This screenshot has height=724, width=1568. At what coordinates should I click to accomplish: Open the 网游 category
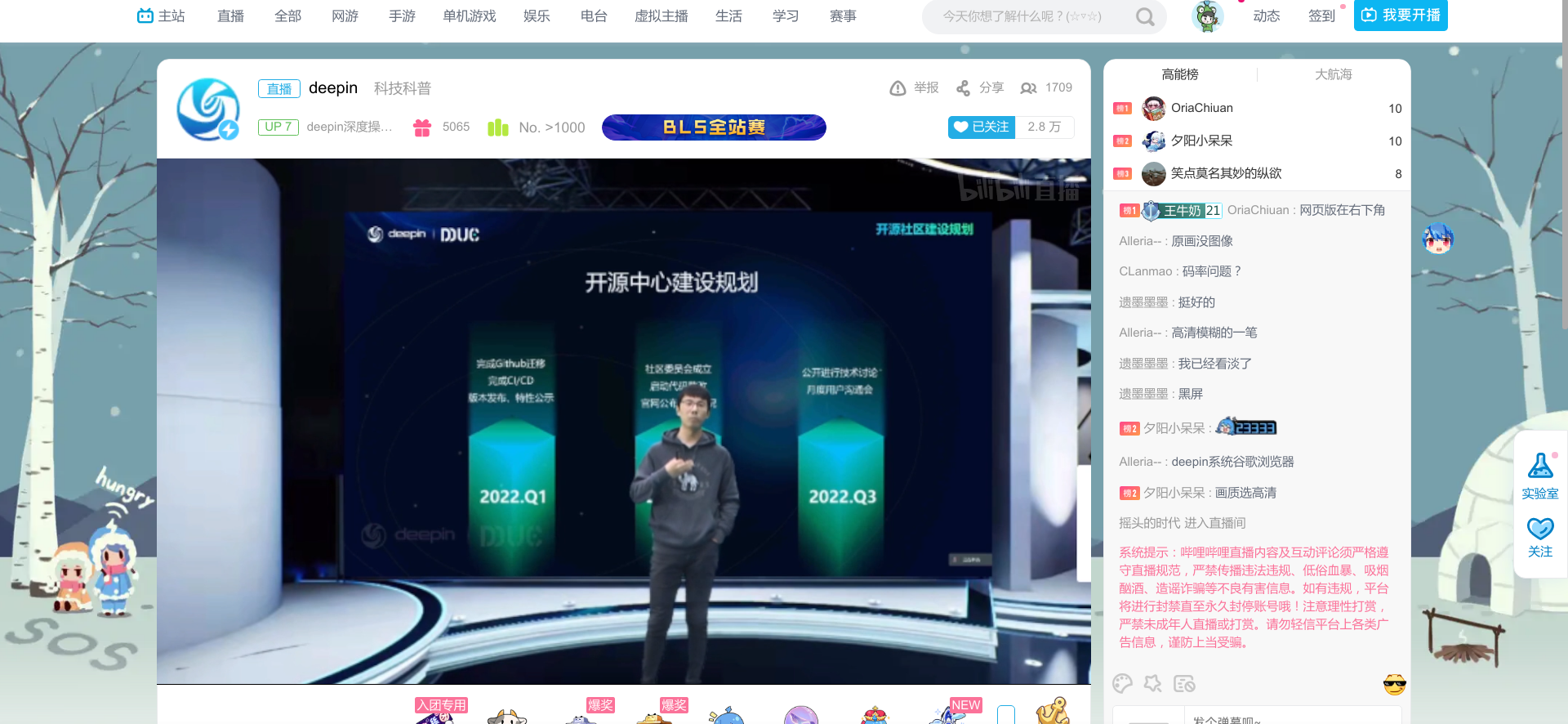pyautogui.click(x=345, y=16)
